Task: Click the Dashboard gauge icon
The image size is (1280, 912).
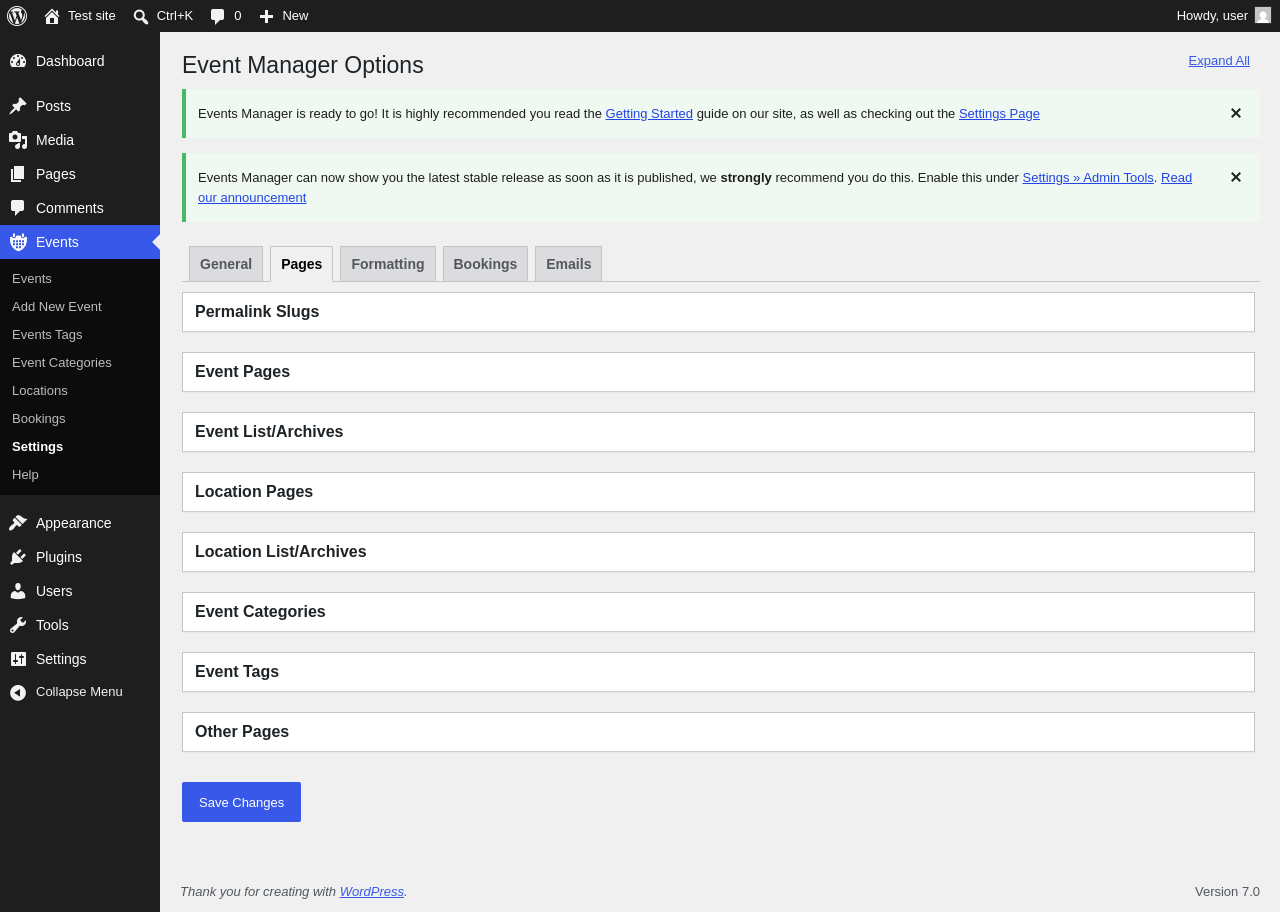Action: coord(18,61)
